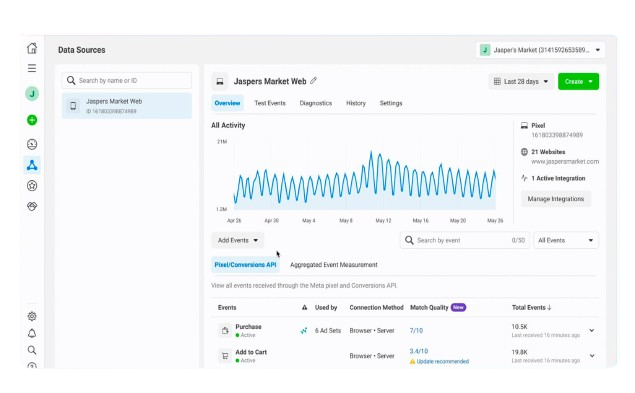Switch to Aggregated Event Measurement tab

334,265
